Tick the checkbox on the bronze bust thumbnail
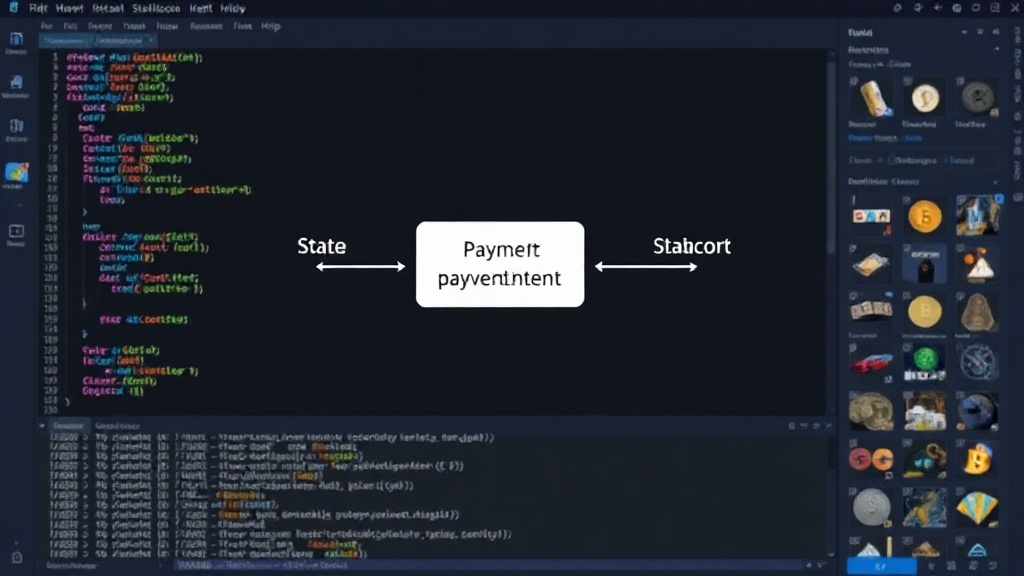The image size is (1024, 576). pos(961,295)
